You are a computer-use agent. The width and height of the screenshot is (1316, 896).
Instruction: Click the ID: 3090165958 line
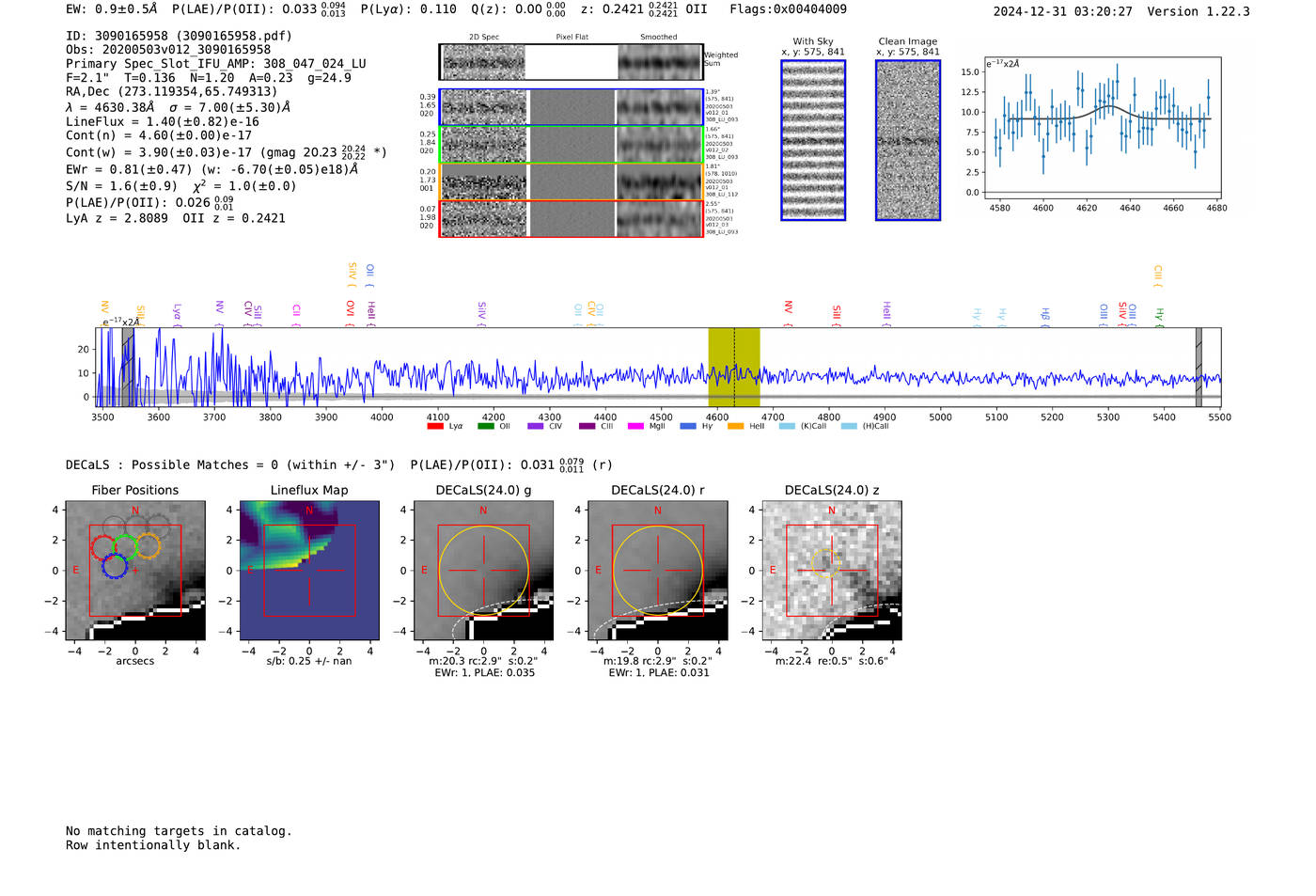pyautogui.click(x=179, y=36)
